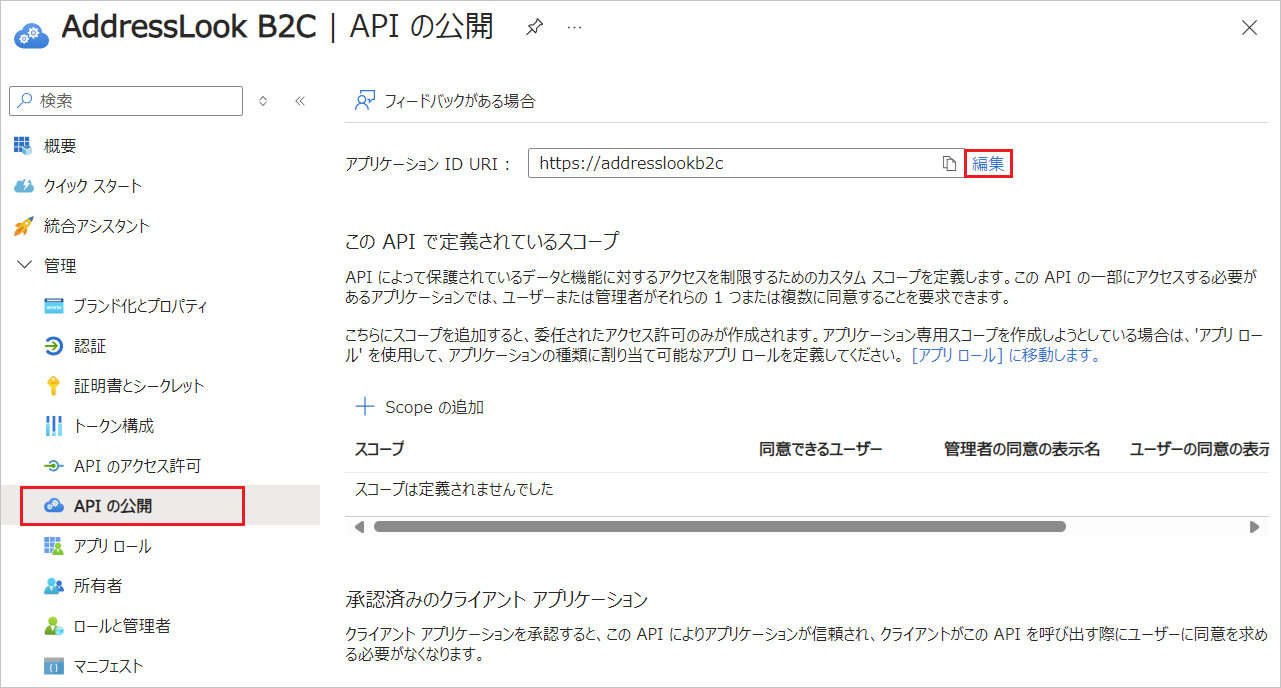The image size is (1281, 688).
Task: Open 証明書とシークレット key icon
Action: 54,386
